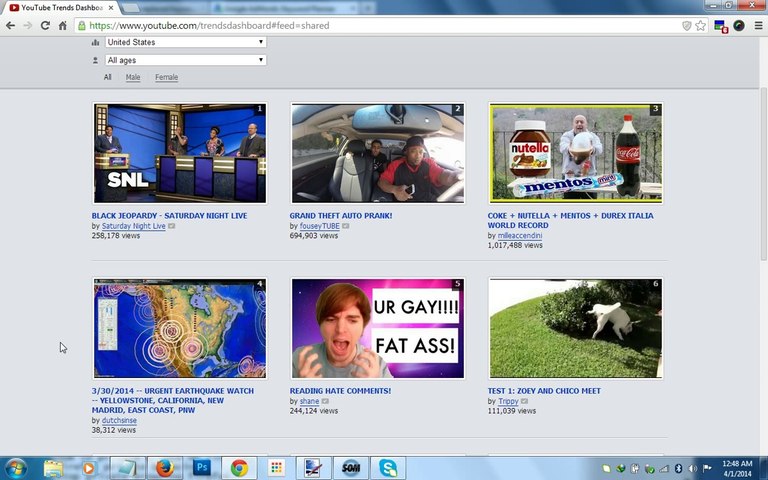
Task: Reload the page with refresh icon
Action: coord(45,25)
